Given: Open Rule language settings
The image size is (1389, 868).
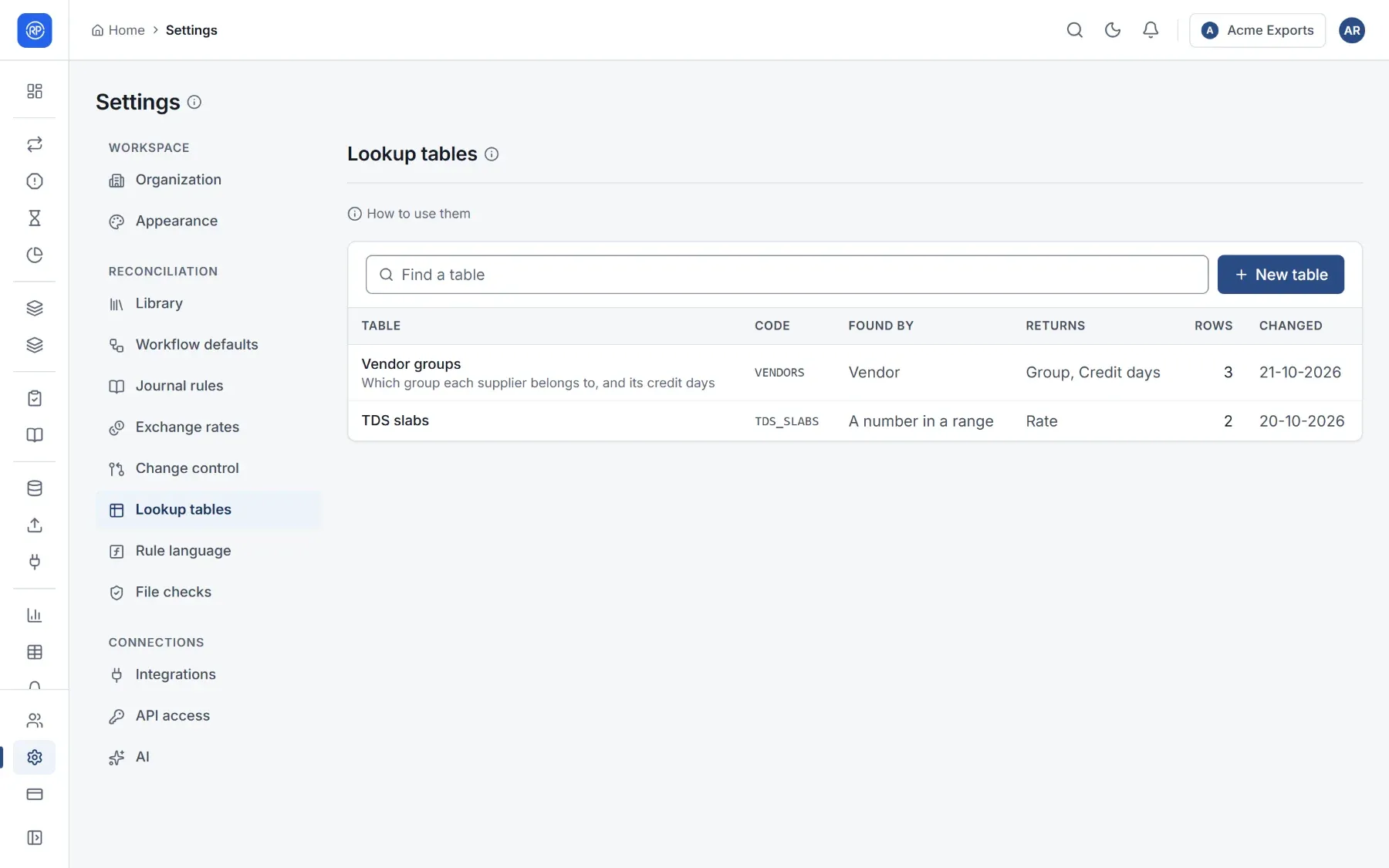Looking at the screenshot, I should click(x=208, y=551).
